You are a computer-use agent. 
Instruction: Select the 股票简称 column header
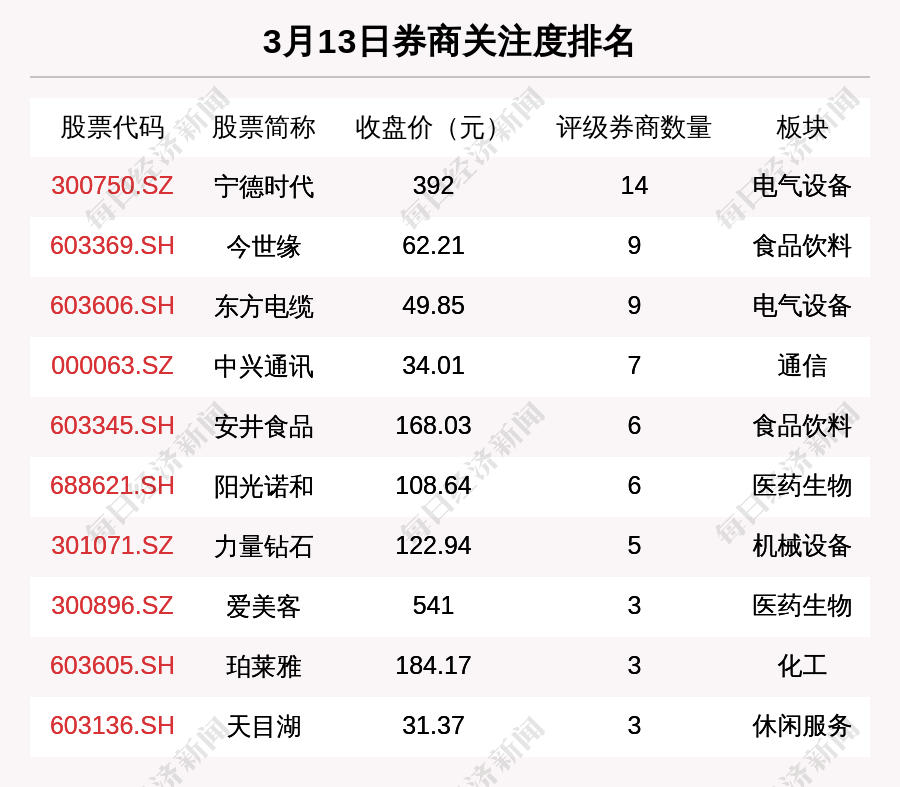click(264, 128)
